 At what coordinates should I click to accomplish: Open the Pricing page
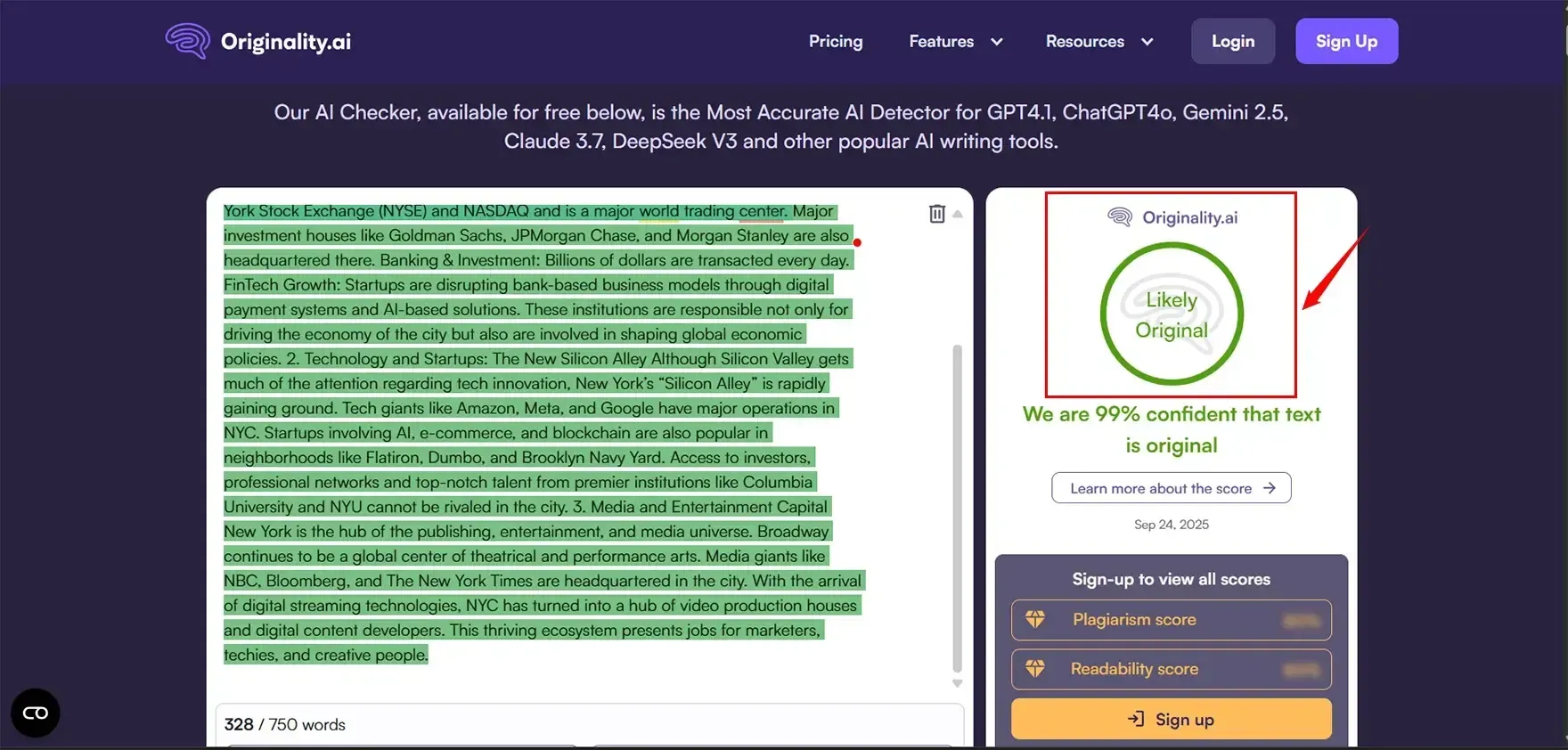tap(835, 41)
